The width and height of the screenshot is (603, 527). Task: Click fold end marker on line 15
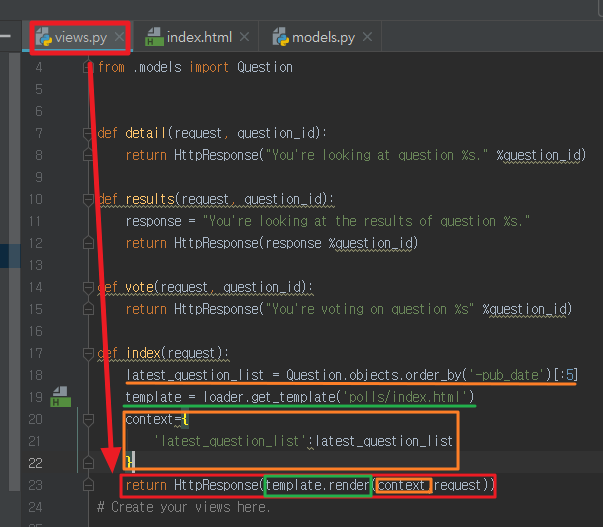click(88, 309)
